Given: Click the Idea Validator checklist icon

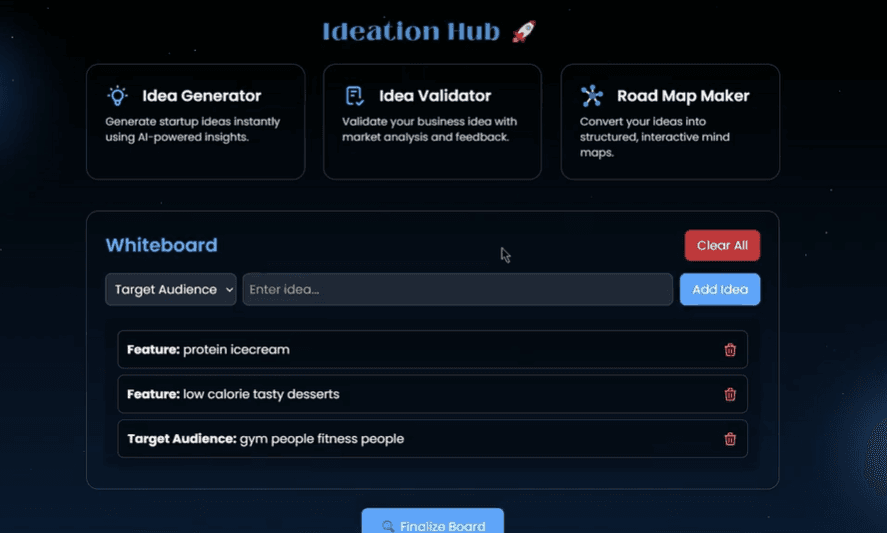Looking at the screenshot, I should click(x=354, y=96).
